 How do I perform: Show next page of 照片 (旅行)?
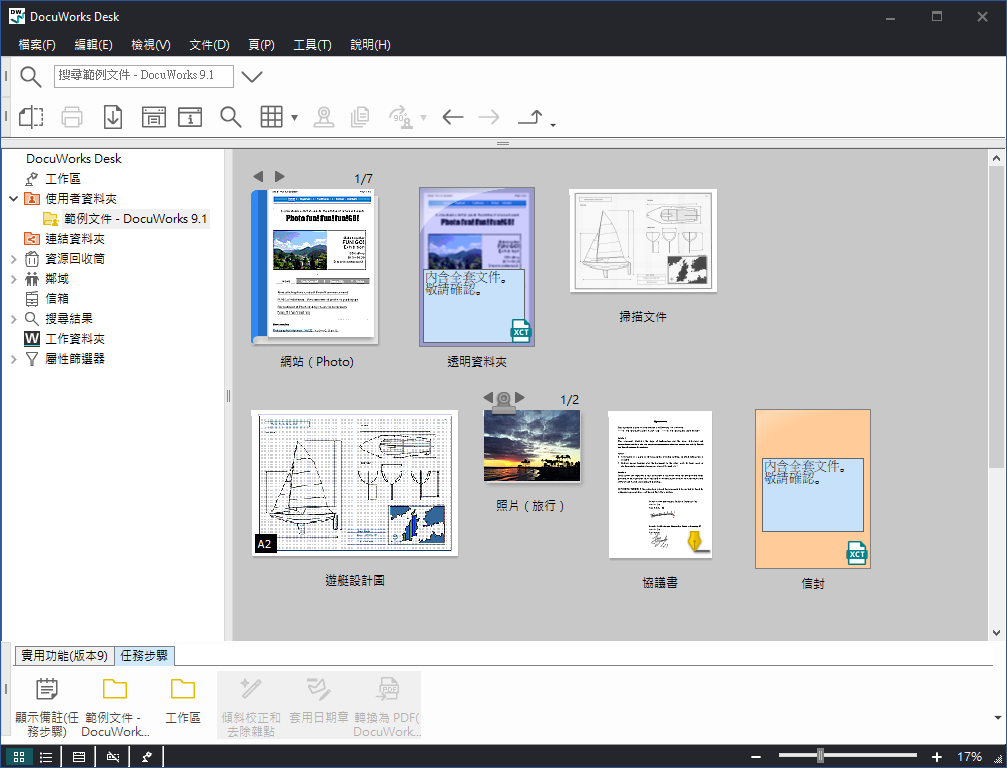[x=520, y=397]
